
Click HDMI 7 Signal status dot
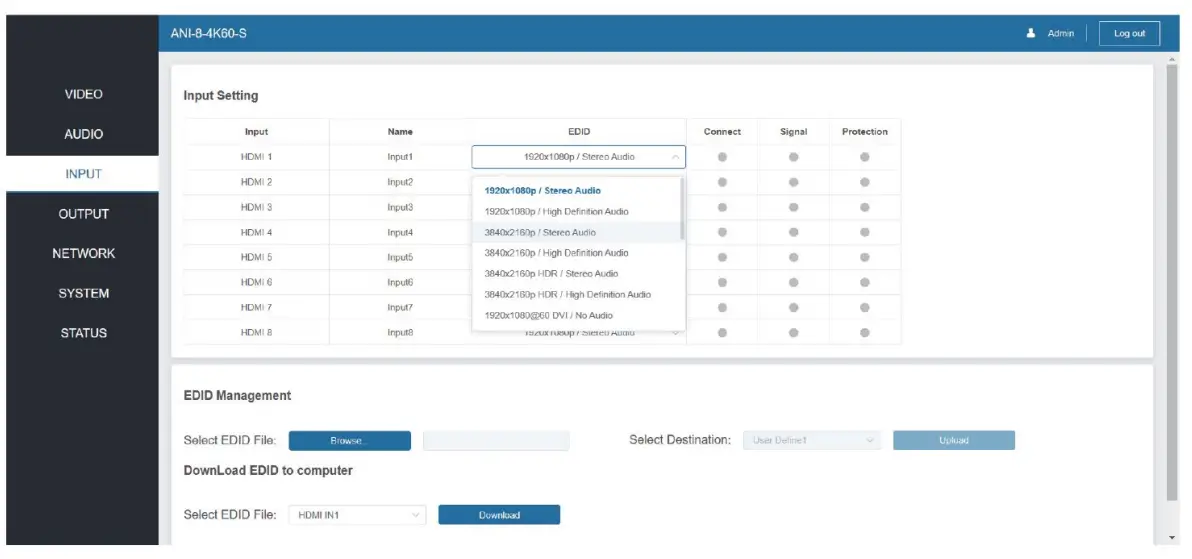(793, 307)
